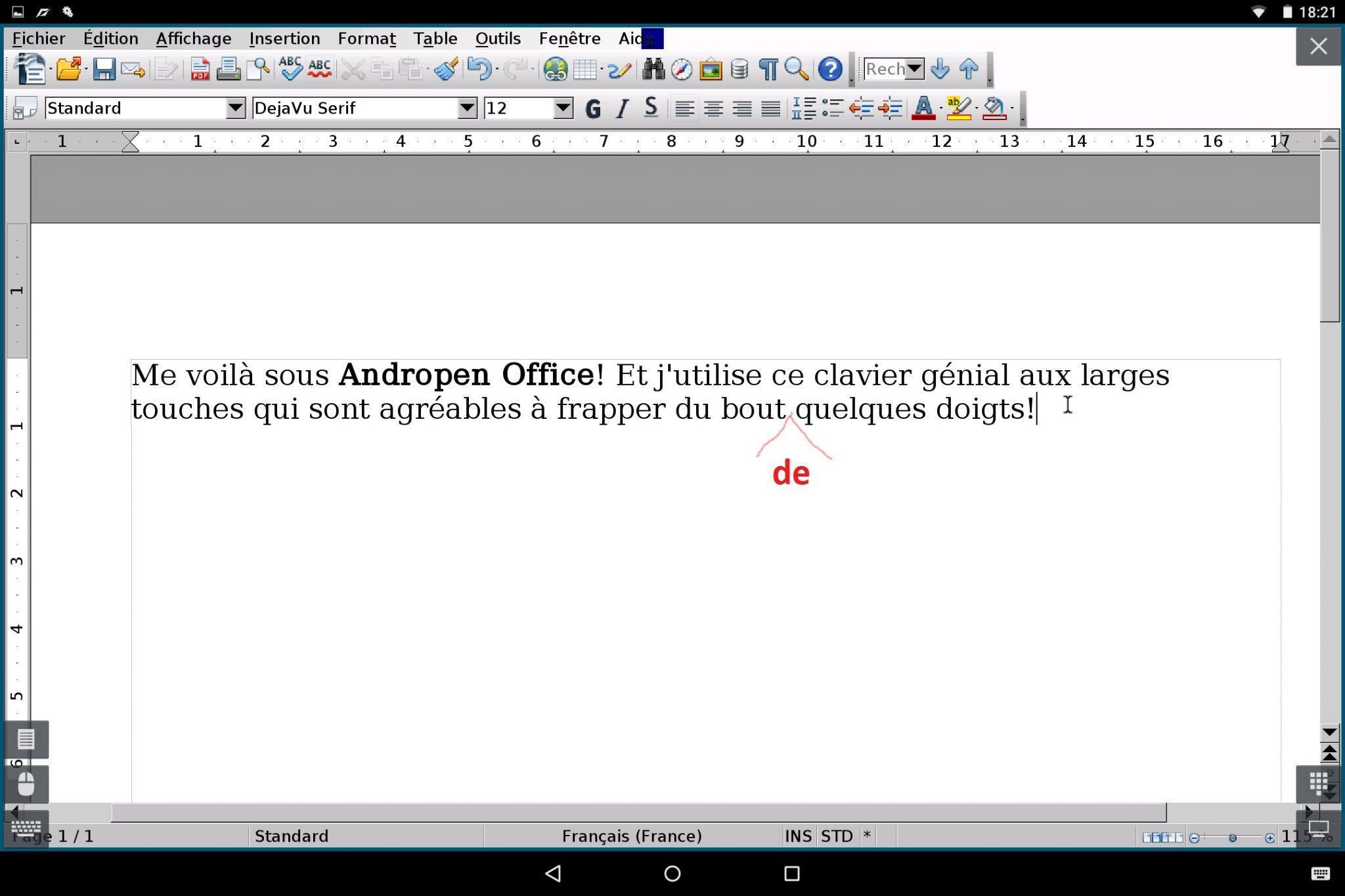Viewport: 1345px width, 896px height.
Task: Click INS insert mode in status bar
Action: pos(798,836)
